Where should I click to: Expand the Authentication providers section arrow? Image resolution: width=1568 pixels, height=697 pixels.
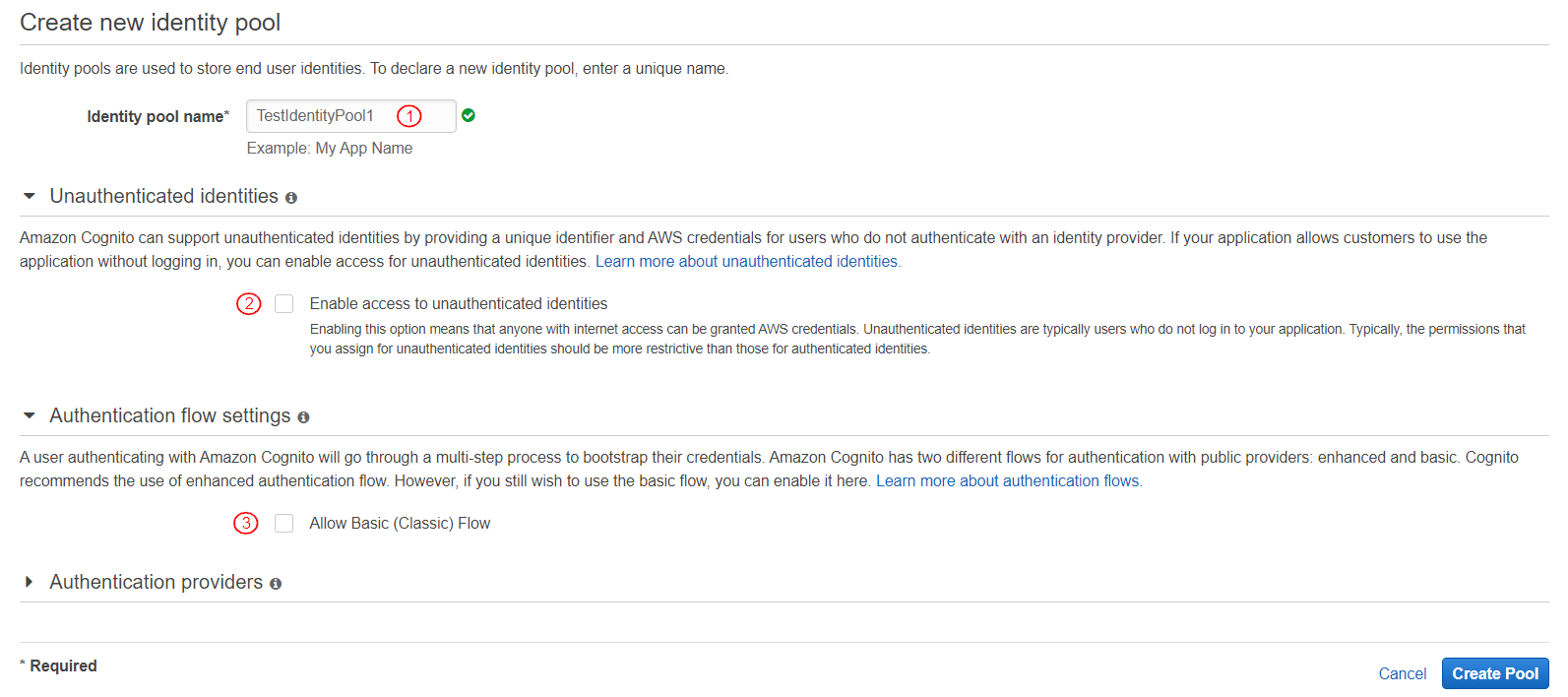click(30, 583)
